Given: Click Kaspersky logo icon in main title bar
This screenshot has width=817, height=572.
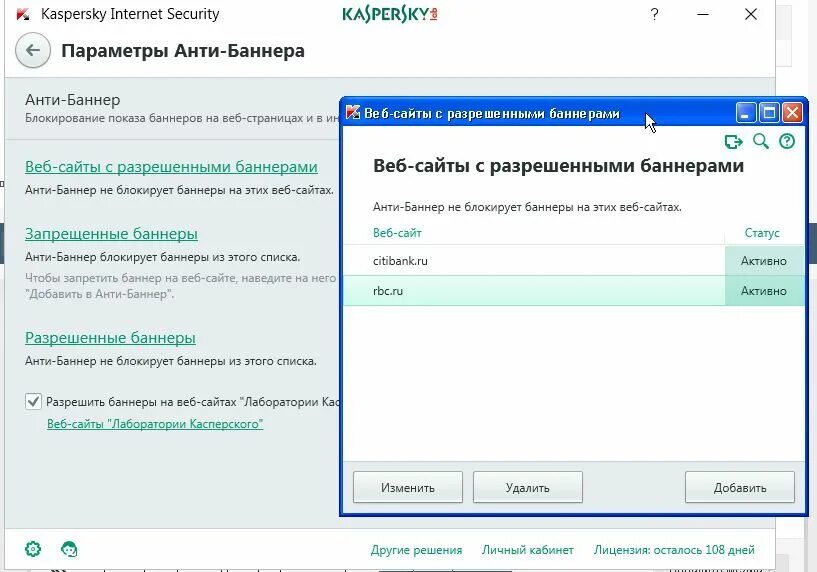Looking at the screenshot, I should pyautogui.click(x=23, y=14).
